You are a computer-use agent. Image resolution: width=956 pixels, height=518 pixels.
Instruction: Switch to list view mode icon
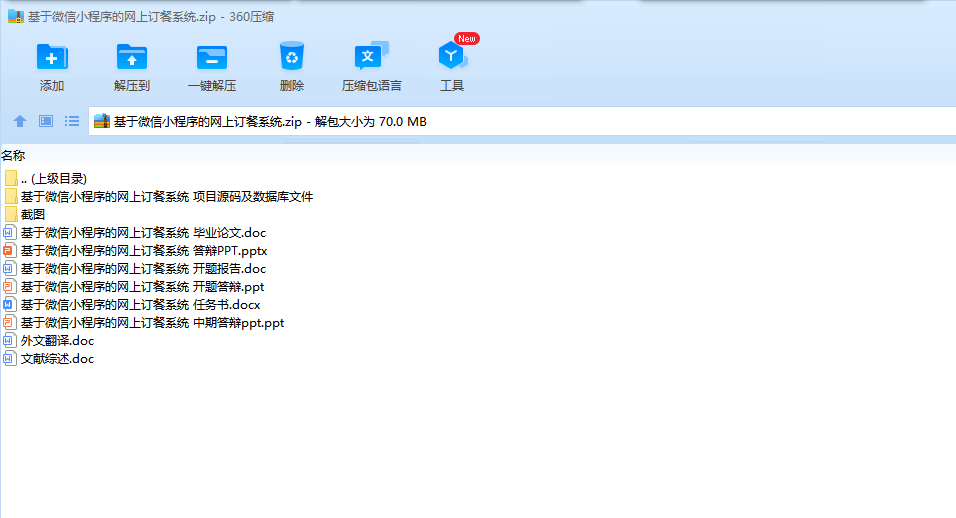pyautogui.click(x=72, y=121)
